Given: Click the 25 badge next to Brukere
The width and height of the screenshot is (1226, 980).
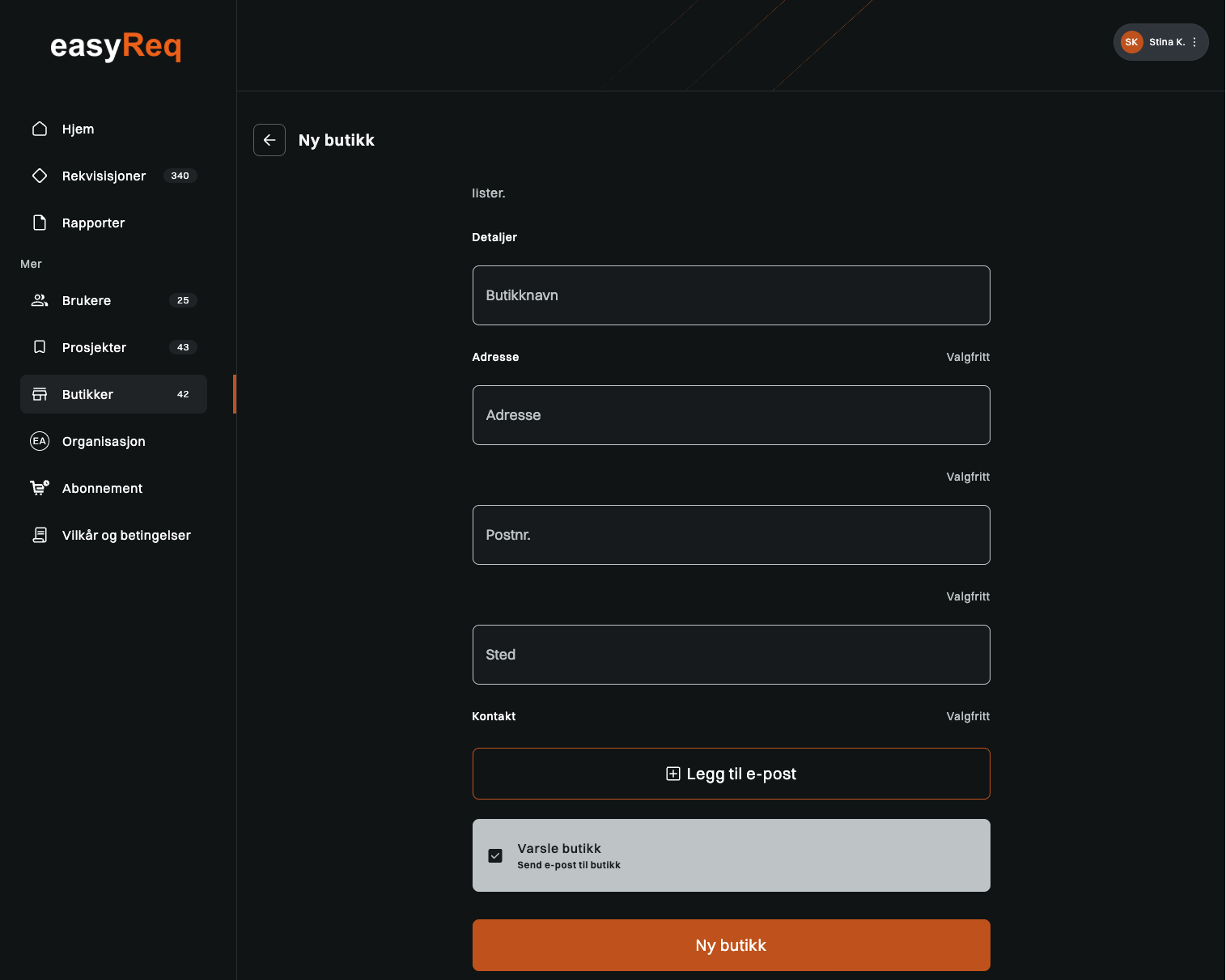Looking at the screenshot, I should (183, 300).
